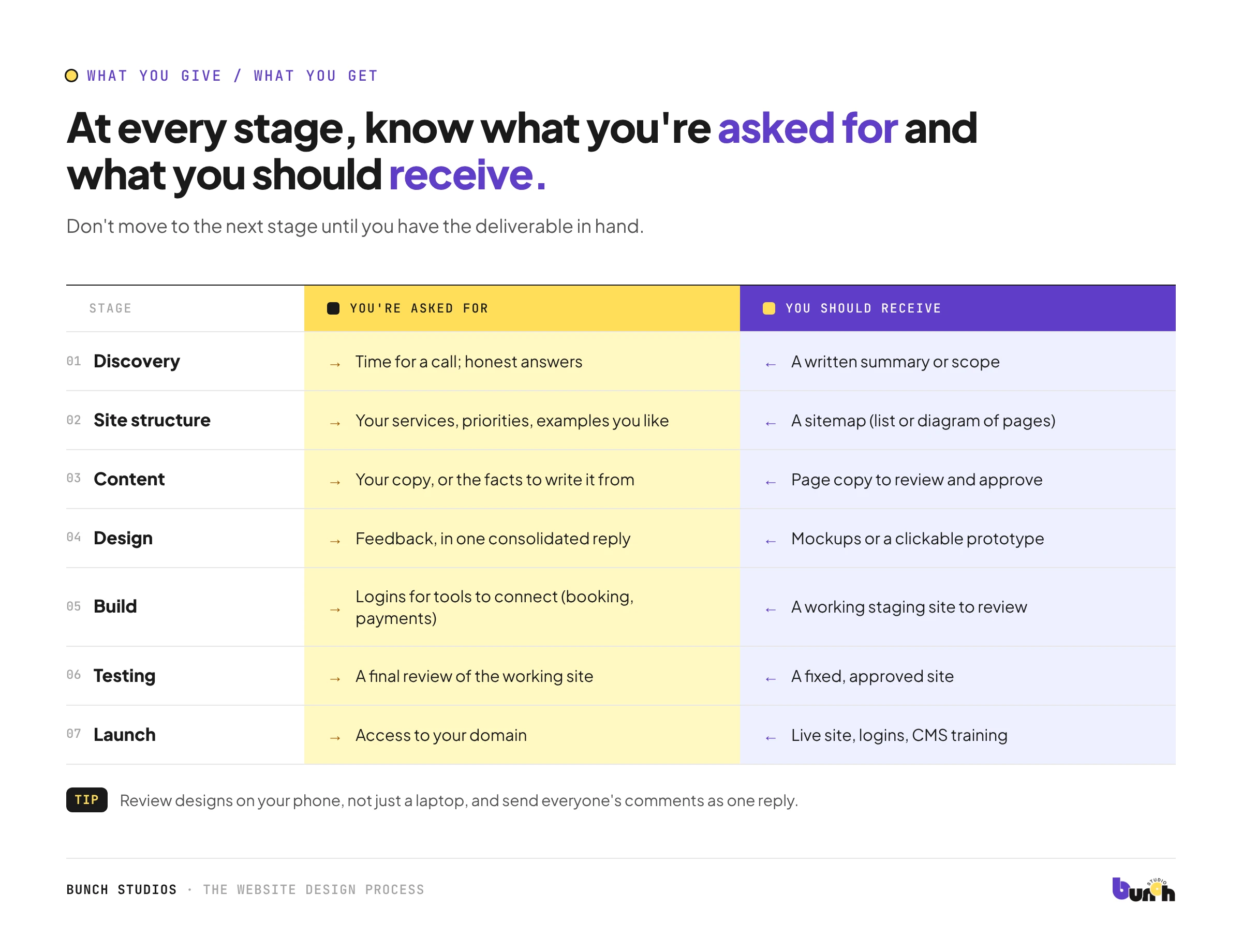Click the black square in YOU'RE ASKED FOR header
Viewport: 1242px width, 952px height.
click(x=333, y=308)
